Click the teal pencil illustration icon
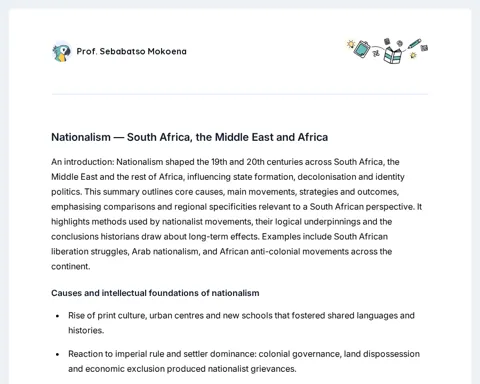Screen dimensions: 480x384 coord(414,43)
